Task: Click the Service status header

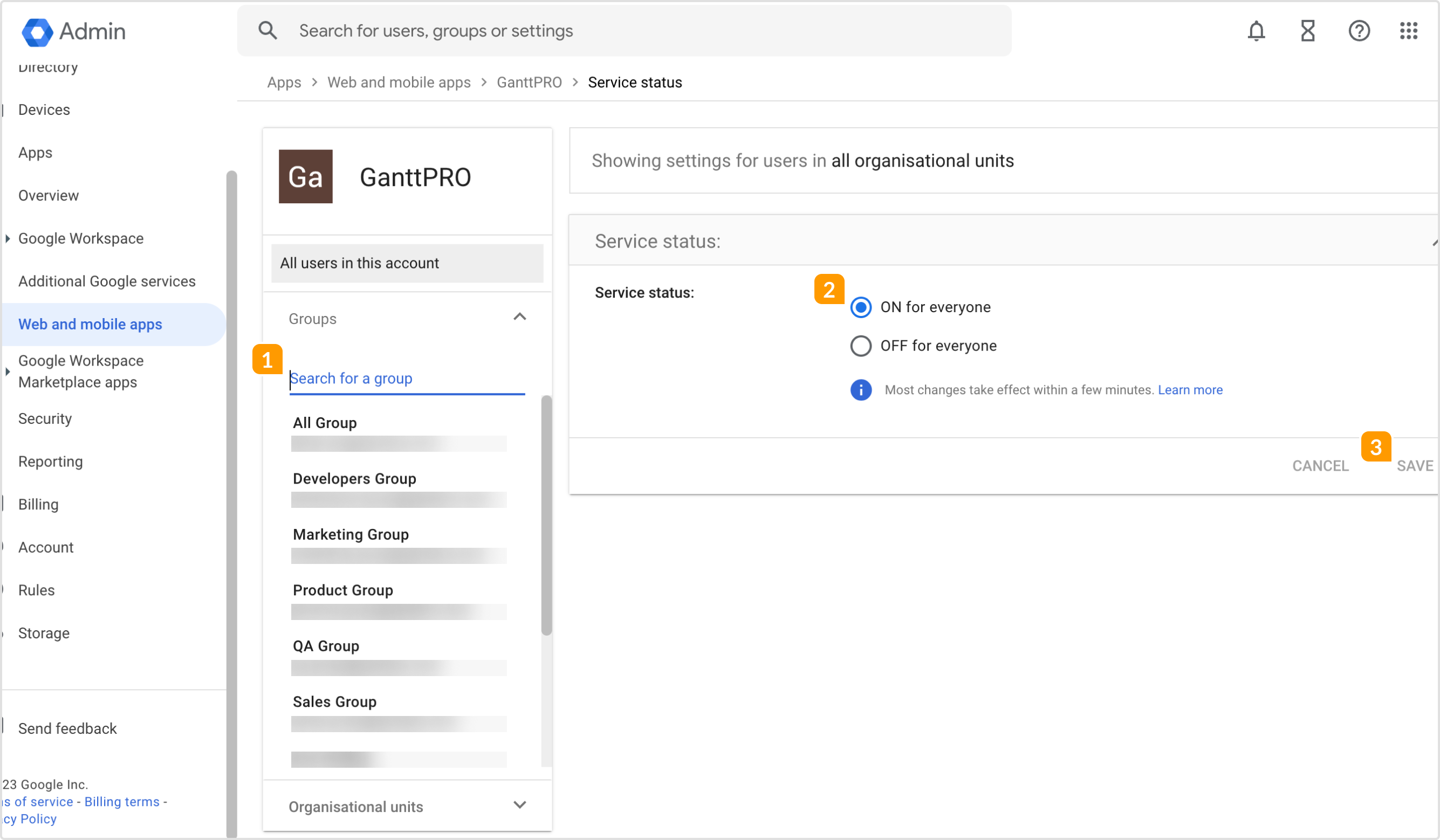Action: [x=1003, y=241]
